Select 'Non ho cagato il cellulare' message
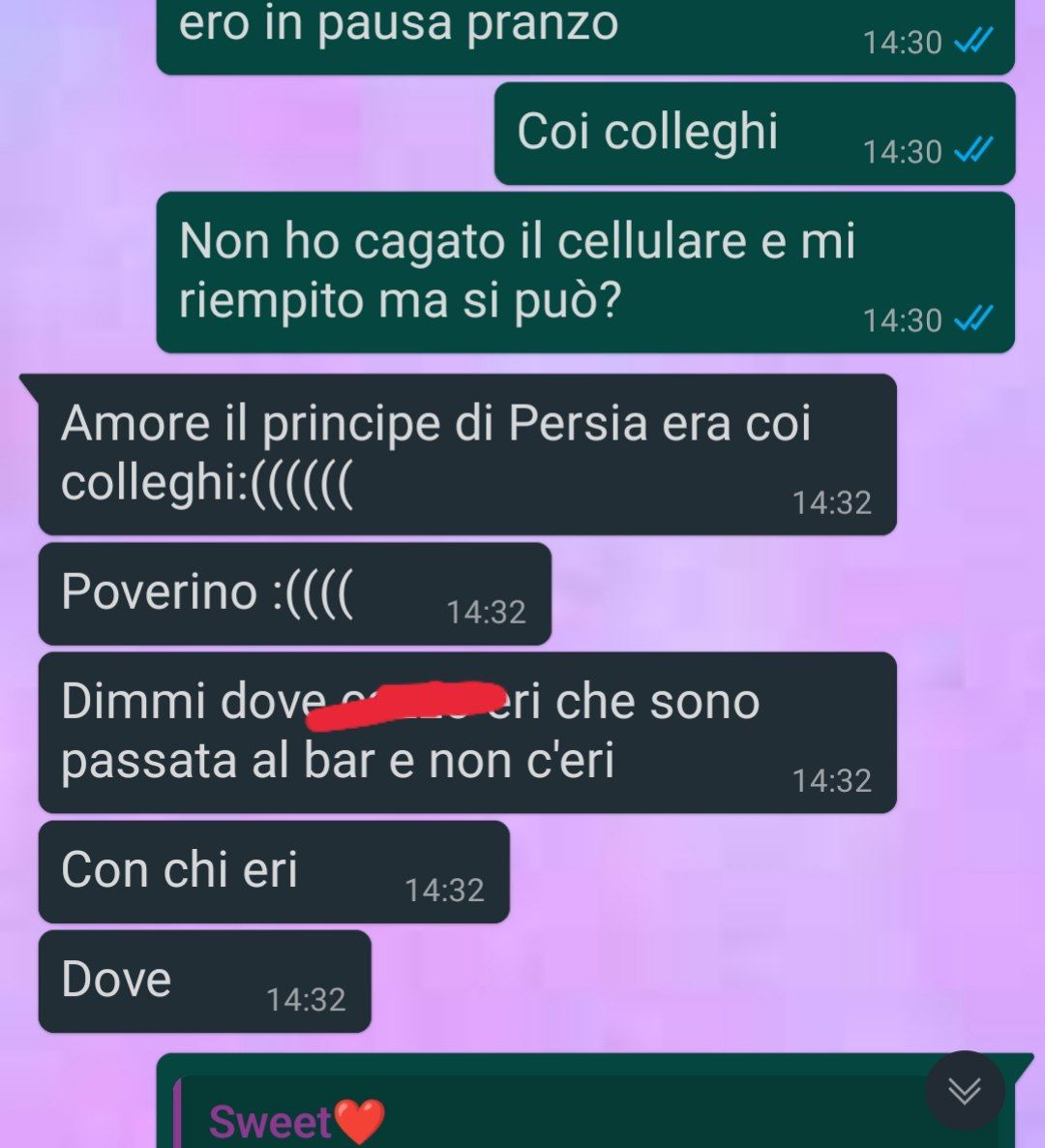Screen dimensions: 1045x1148 (585, 272)
